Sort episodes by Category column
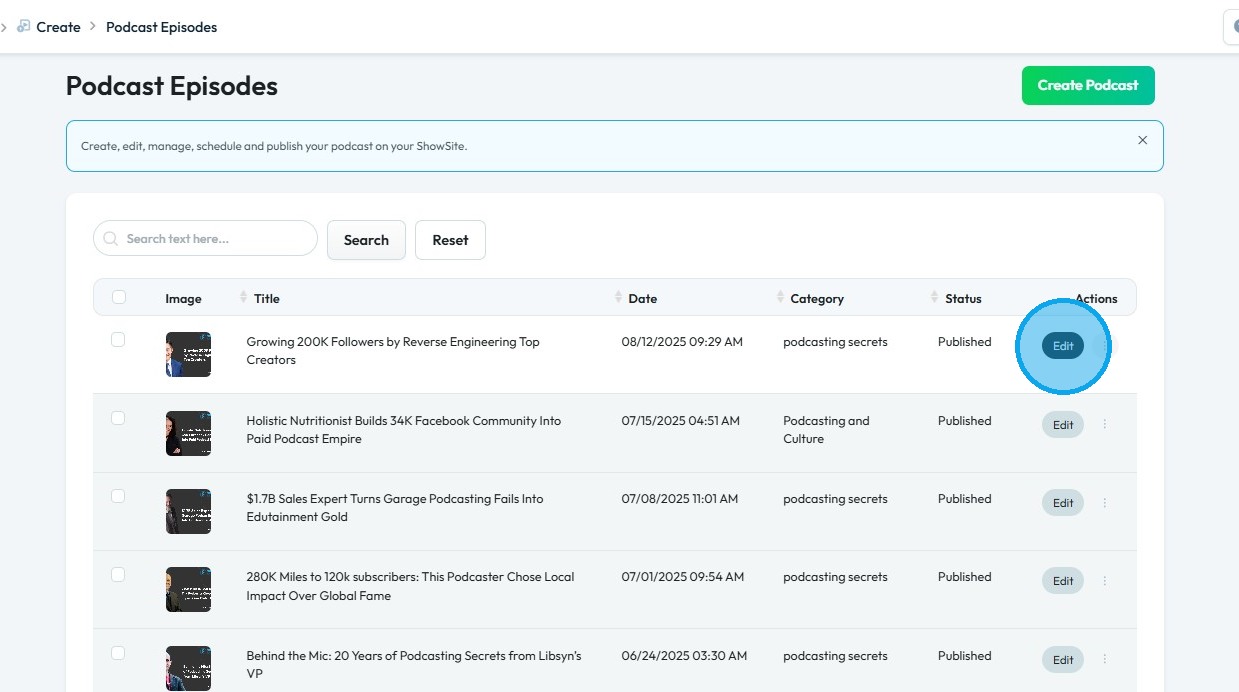The image size is (1239, 692). point(780,298)
